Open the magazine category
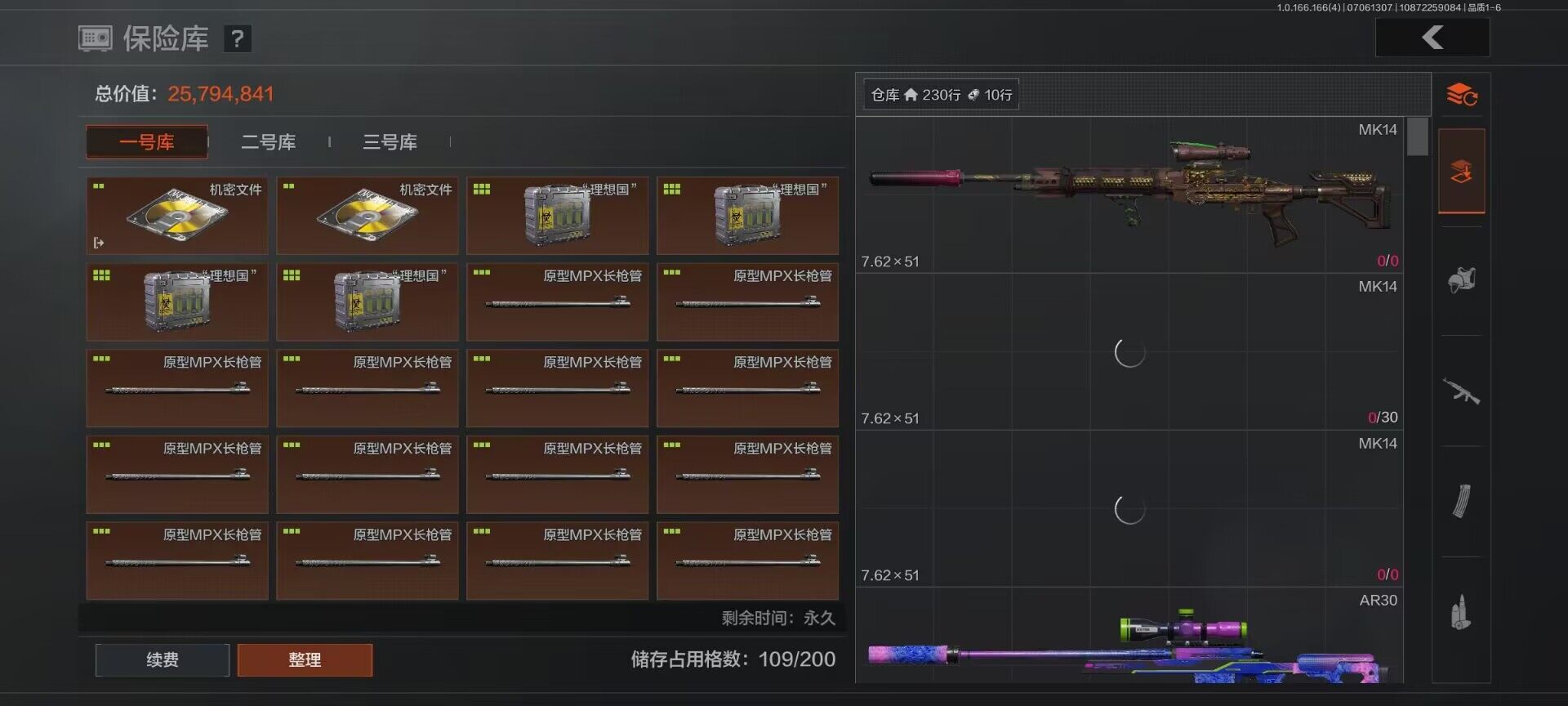 click(1462, 501)
